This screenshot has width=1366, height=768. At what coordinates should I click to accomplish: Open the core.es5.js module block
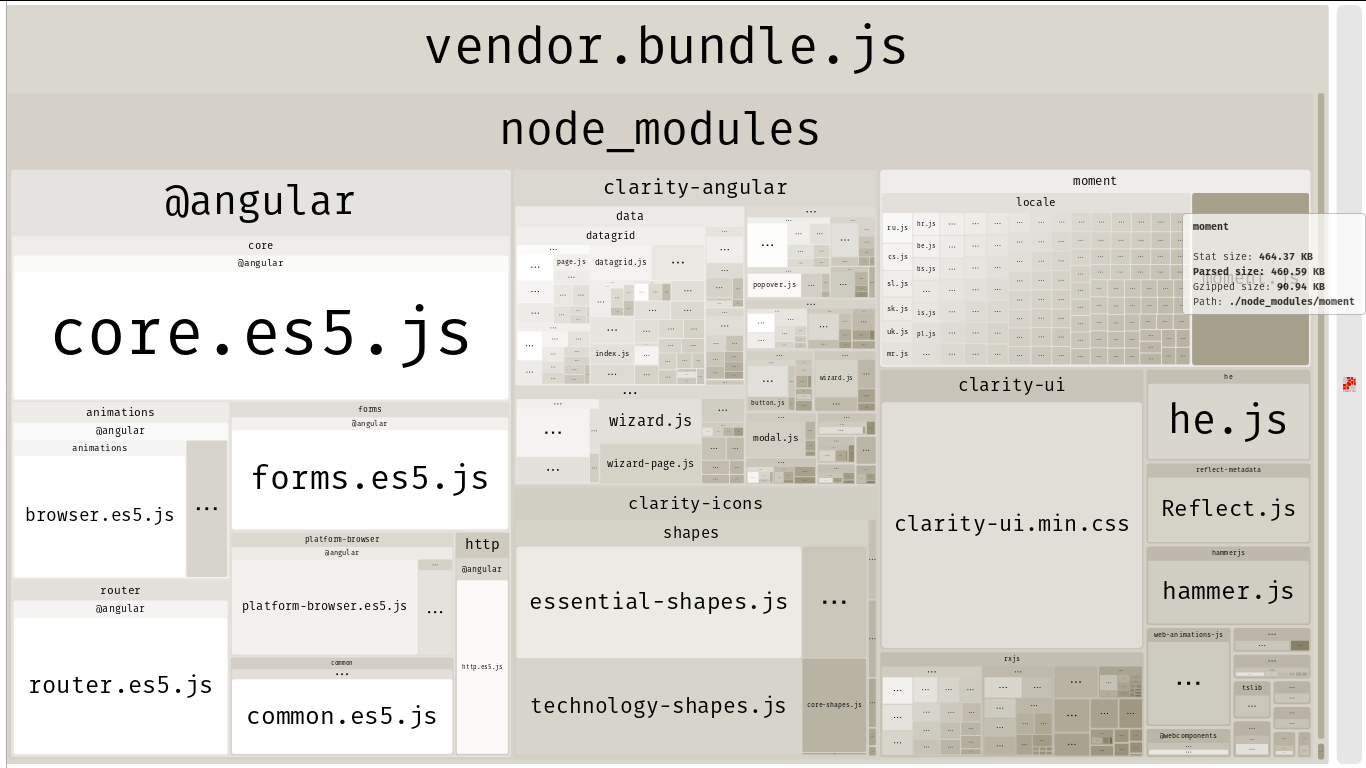260,335
